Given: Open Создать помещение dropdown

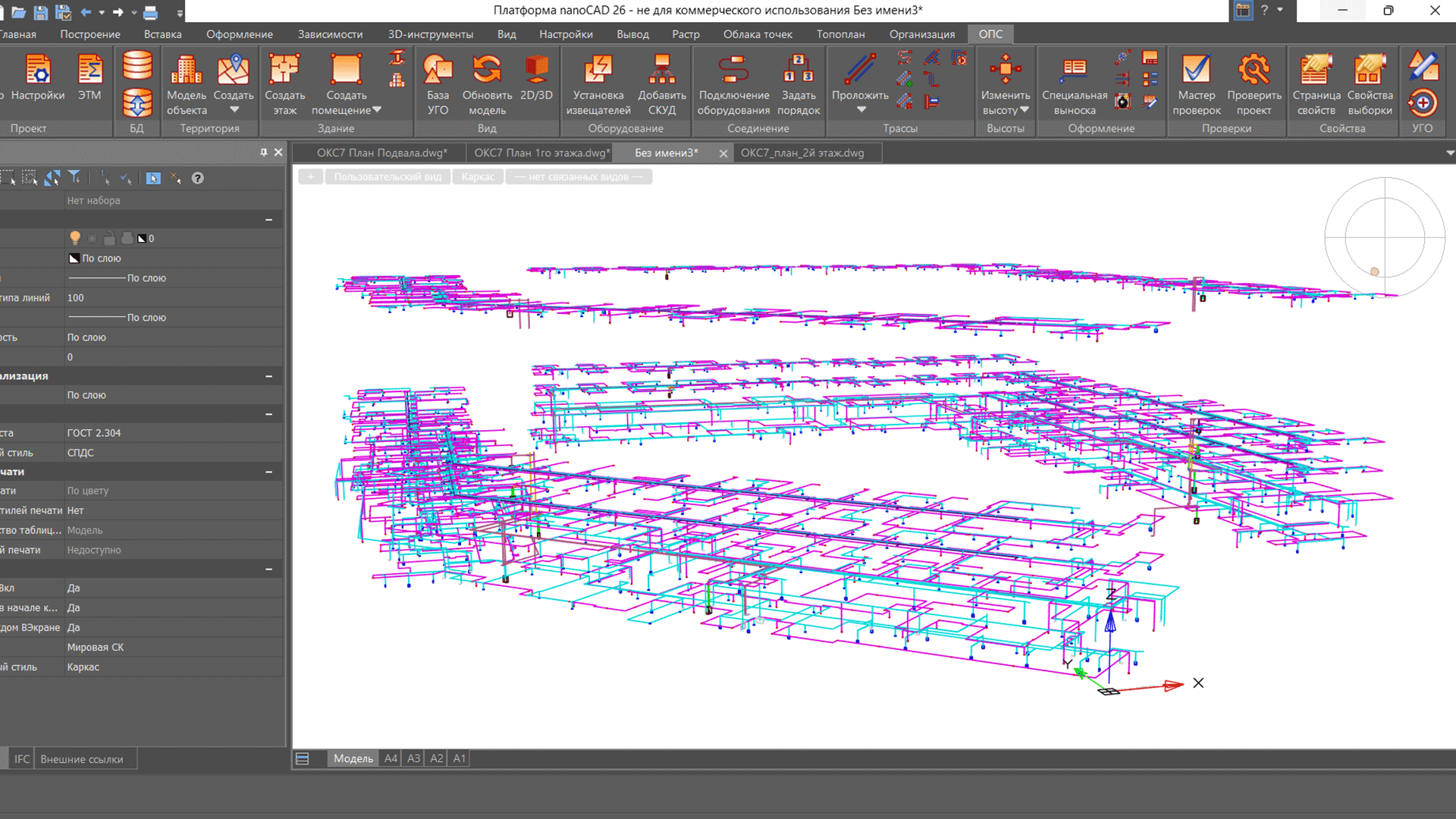Looking at the screenshot, I should (377, 110).
